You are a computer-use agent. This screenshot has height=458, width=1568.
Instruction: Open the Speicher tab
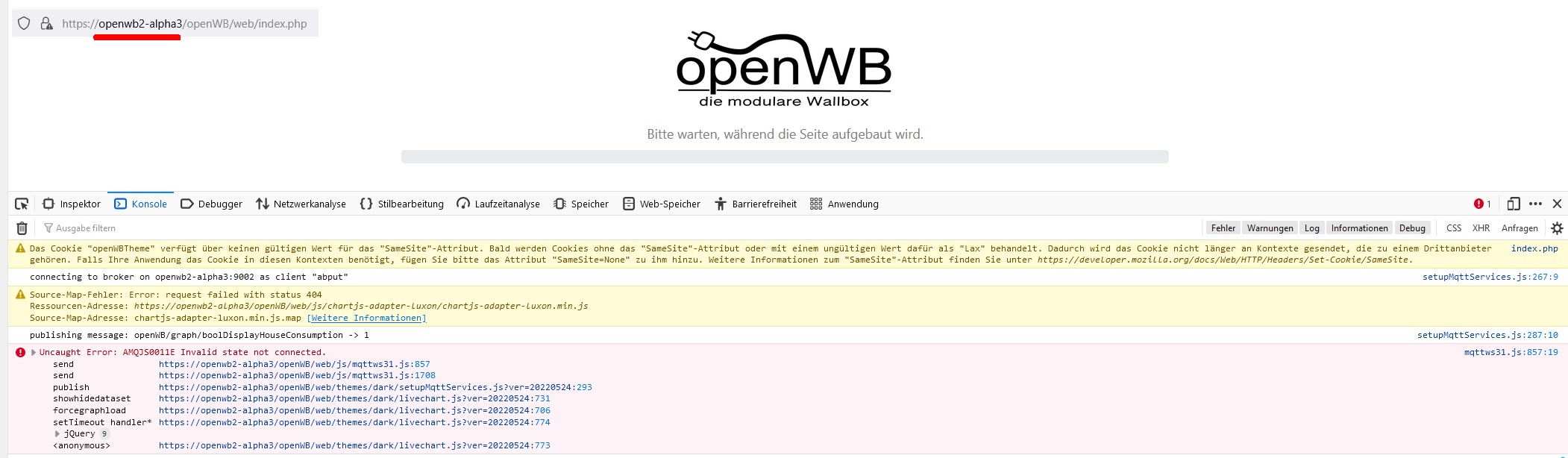581,204
